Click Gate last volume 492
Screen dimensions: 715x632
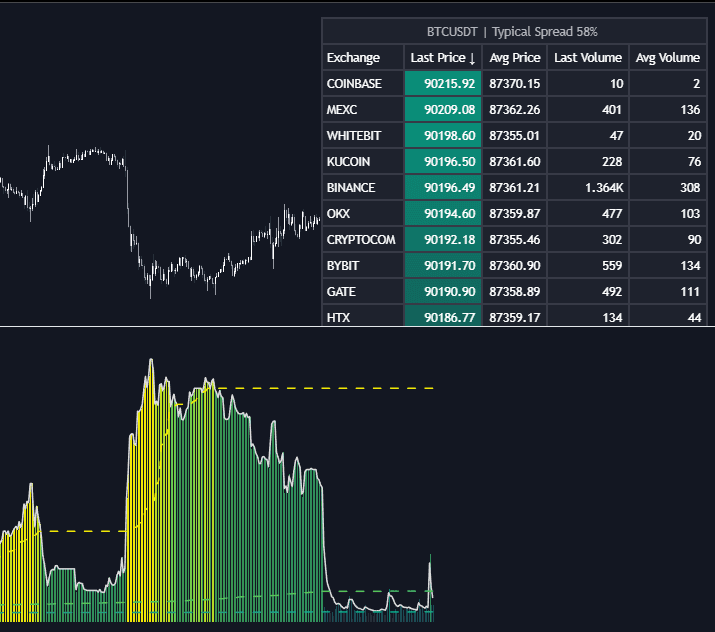point(588,291)
